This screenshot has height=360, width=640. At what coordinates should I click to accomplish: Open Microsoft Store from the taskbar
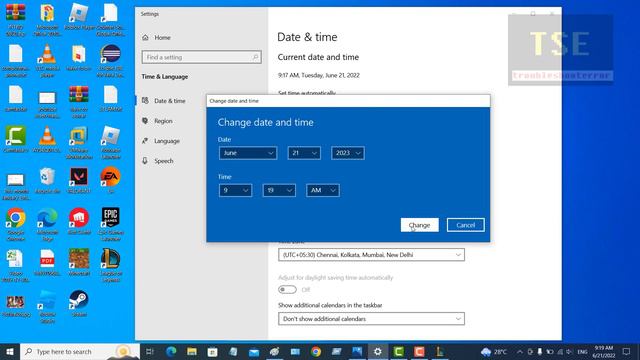pos(213,351)
